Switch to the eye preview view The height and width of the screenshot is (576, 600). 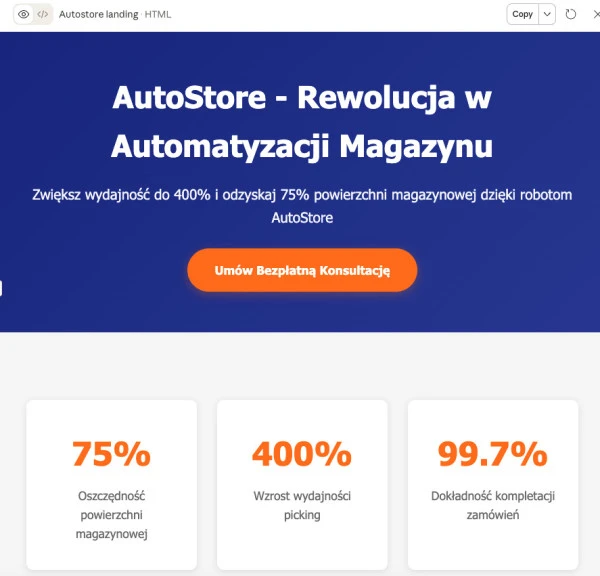pos(24,15)
